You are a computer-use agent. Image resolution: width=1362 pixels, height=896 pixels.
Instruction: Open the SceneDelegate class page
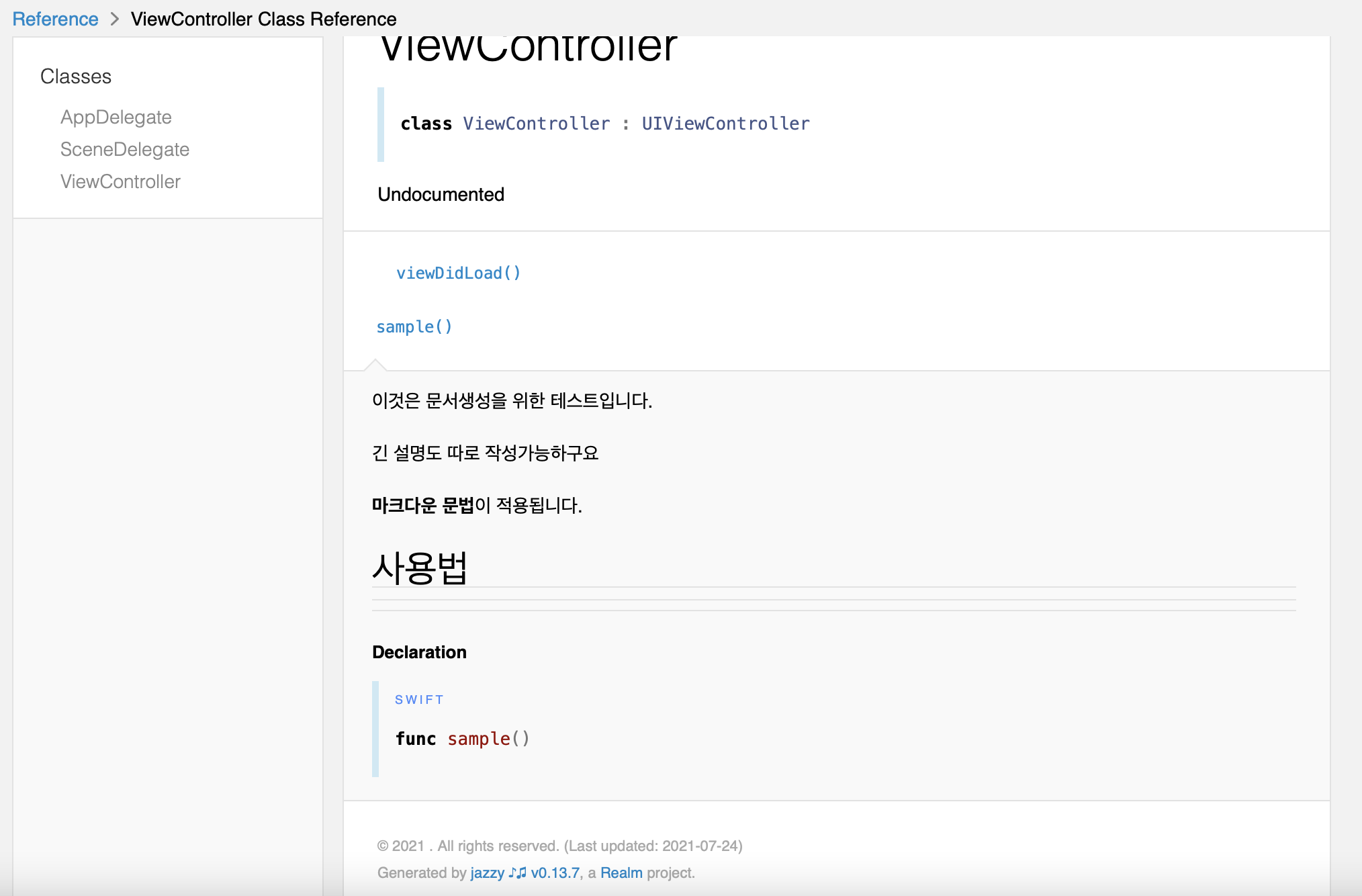(124, 149)
